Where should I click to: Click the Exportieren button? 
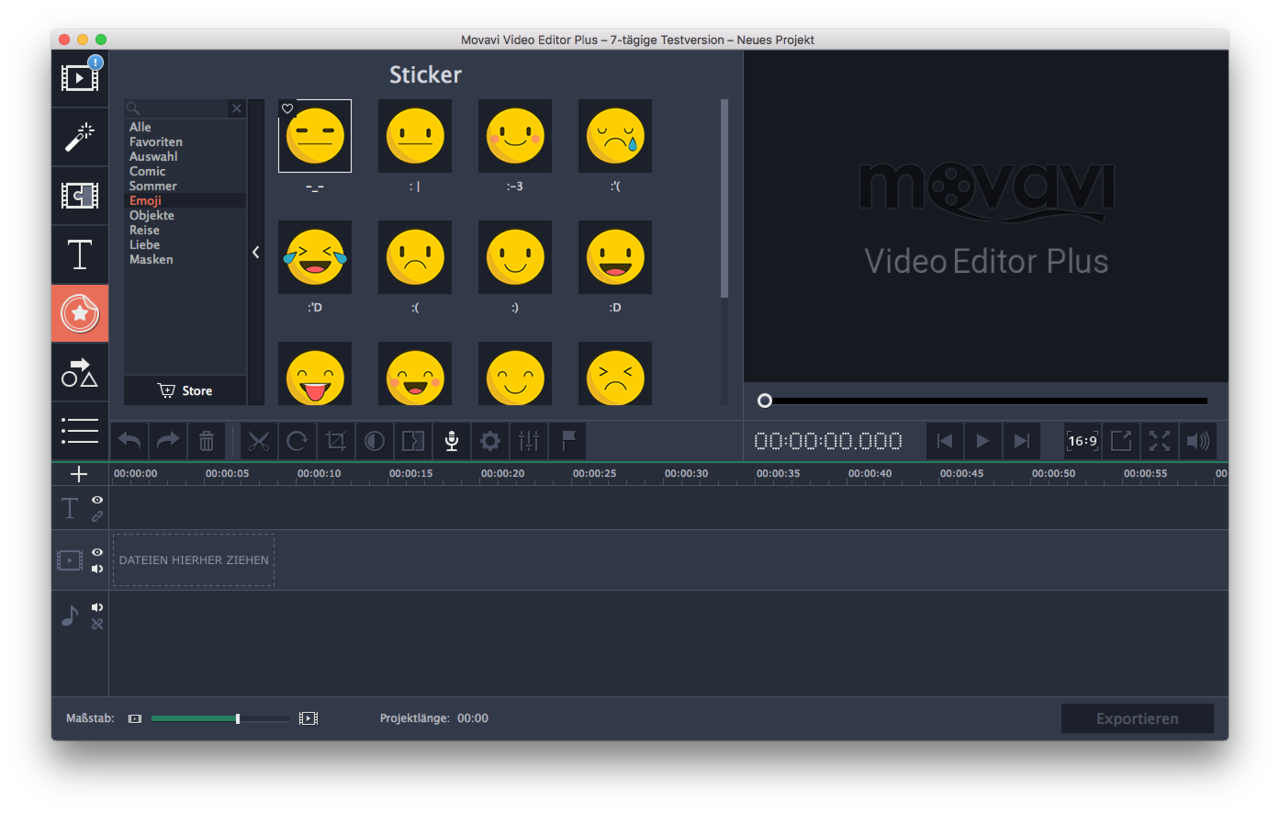click(x=1137, y=719)
